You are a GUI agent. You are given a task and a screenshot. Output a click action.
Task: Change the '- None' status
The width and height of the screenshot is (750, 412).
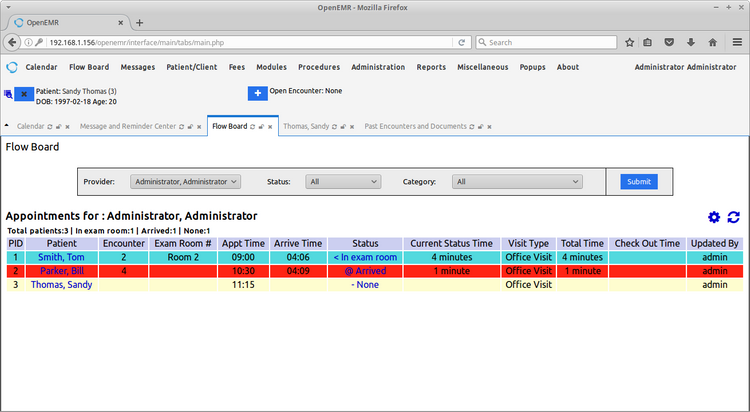[x=365, y=285]
